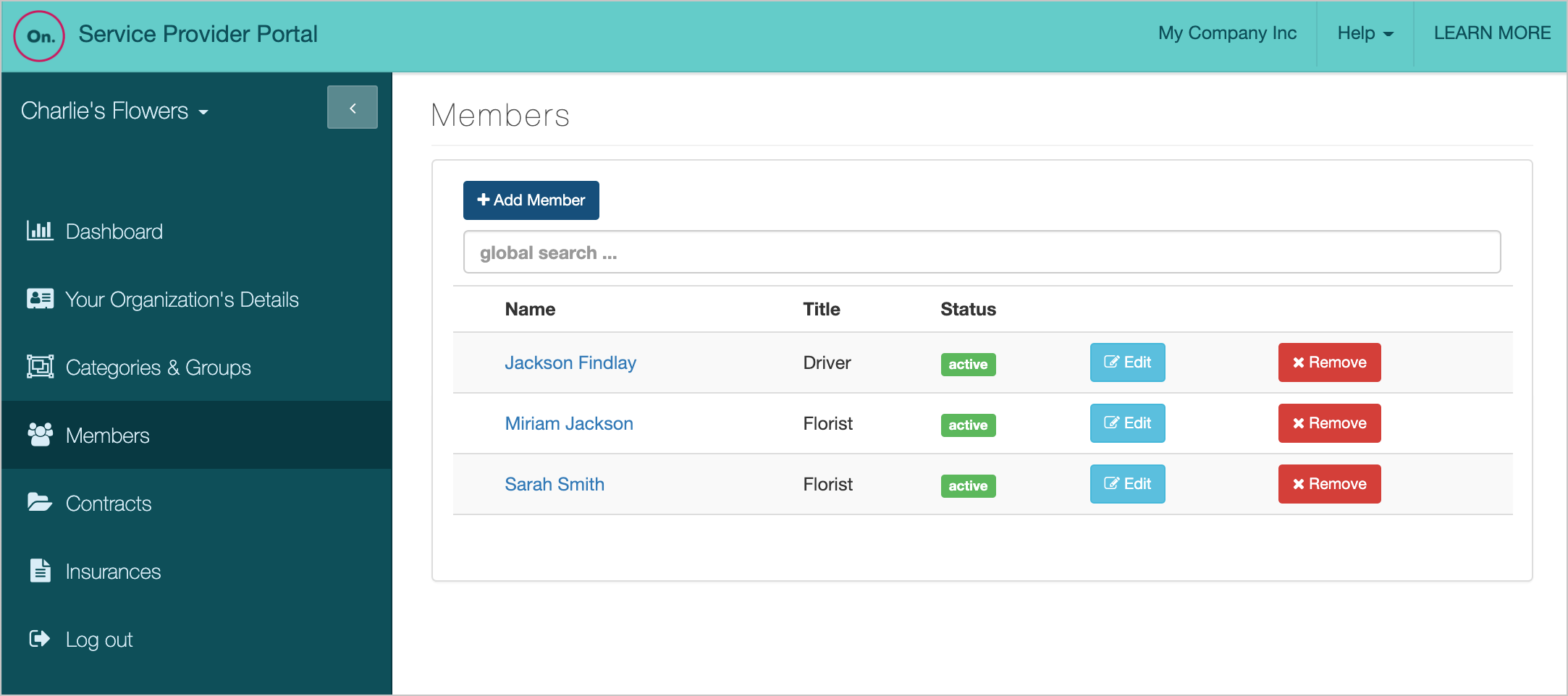1568x696 pixels.
Task: Click the Members people icon
Action: click(x=40, y=435)
